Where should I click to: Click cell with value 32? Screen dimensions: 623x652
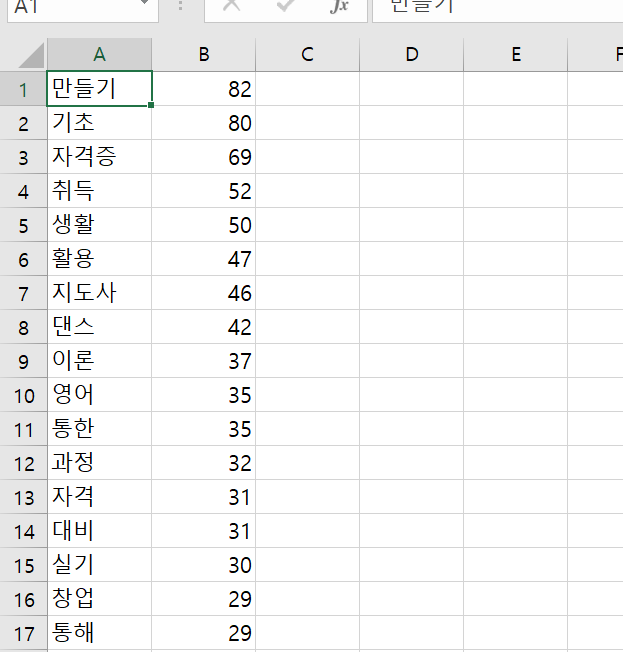click(203, 463)
